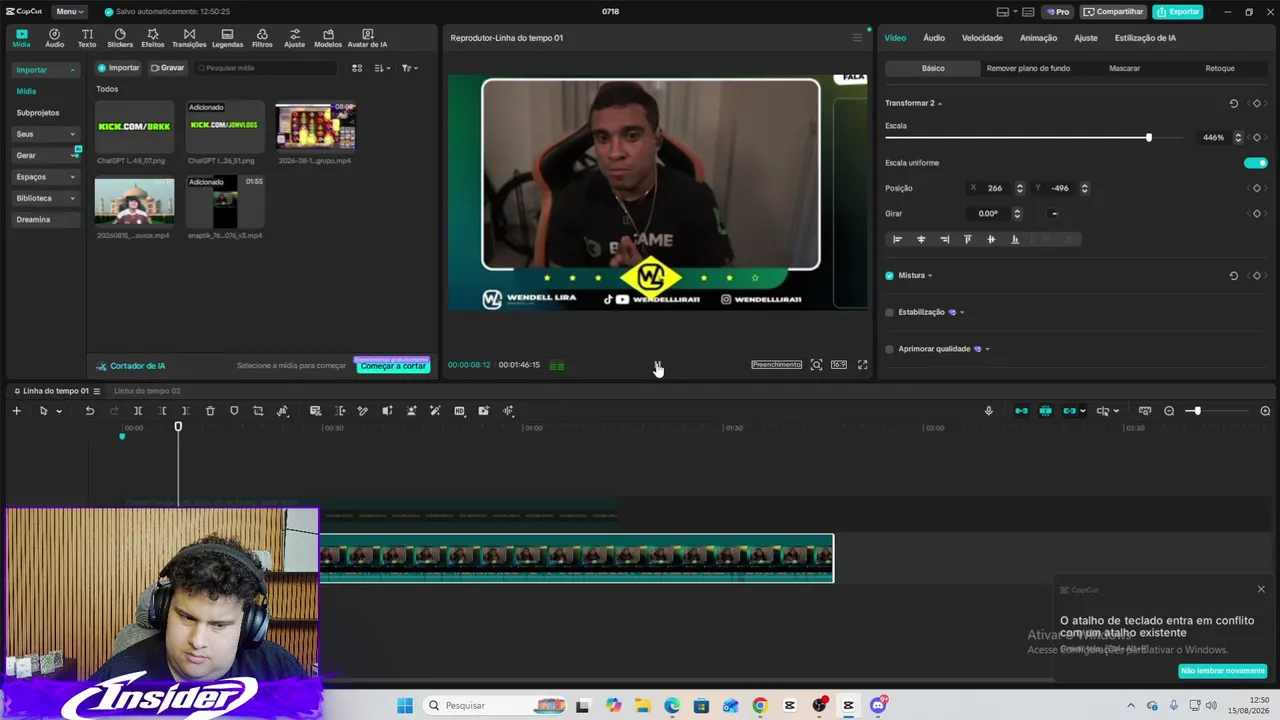Click the position X value field
The width and height of the screenshot is (1280, 720).
point(995,188)
